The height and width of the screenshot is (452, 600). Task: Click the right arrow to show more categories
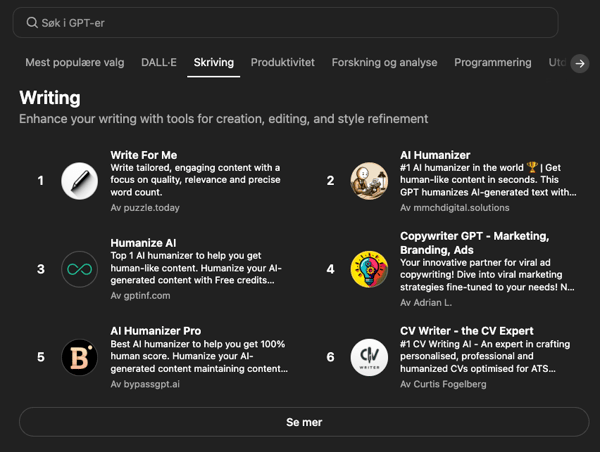point(580,63)
